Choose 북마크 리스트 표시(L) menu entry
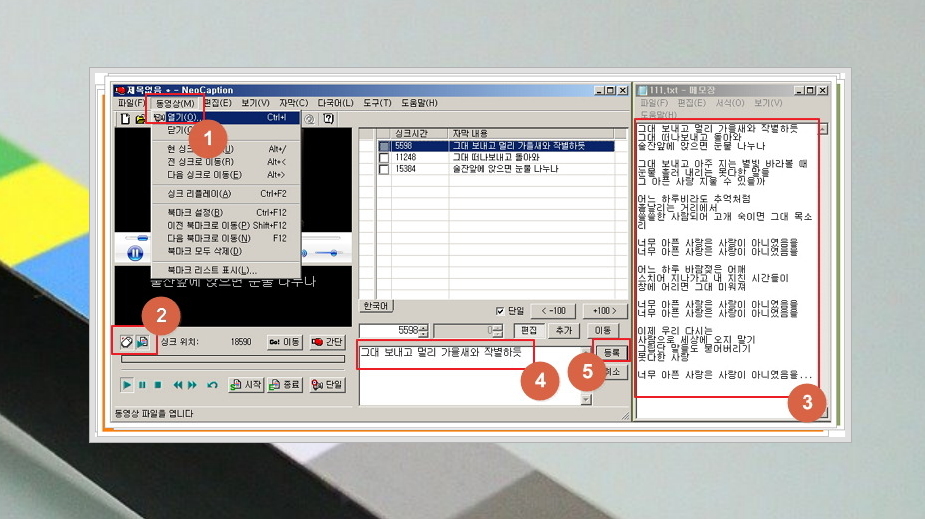 pyautogui.click(x=226, y=270)
